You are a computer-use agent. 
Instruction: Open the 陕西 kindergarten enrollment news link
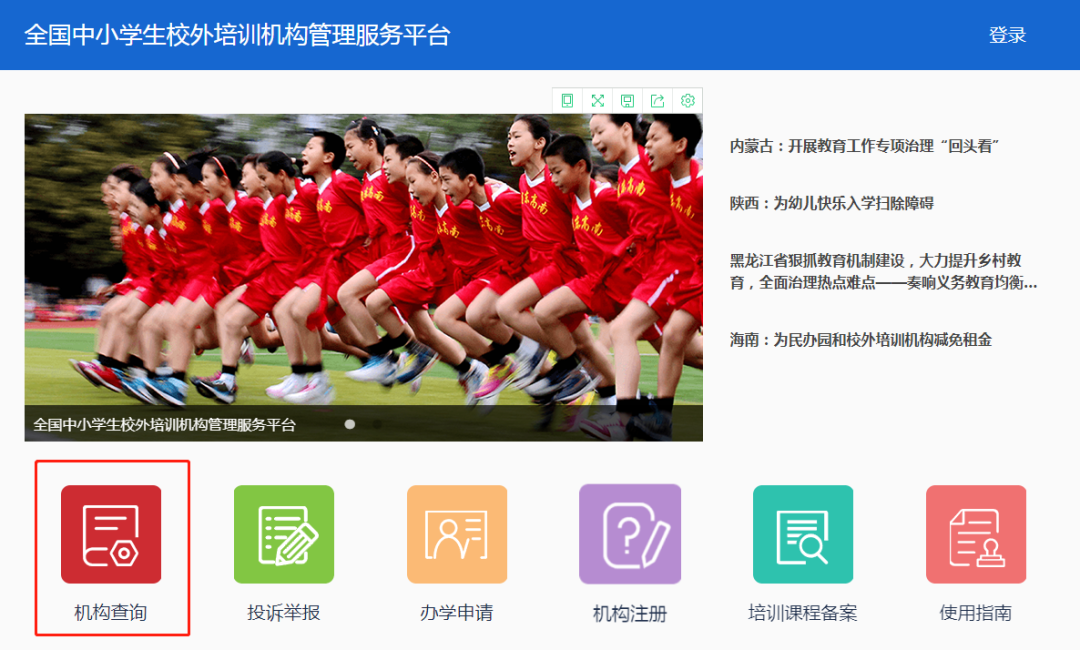pyautogui.click(x=831, y=203)
